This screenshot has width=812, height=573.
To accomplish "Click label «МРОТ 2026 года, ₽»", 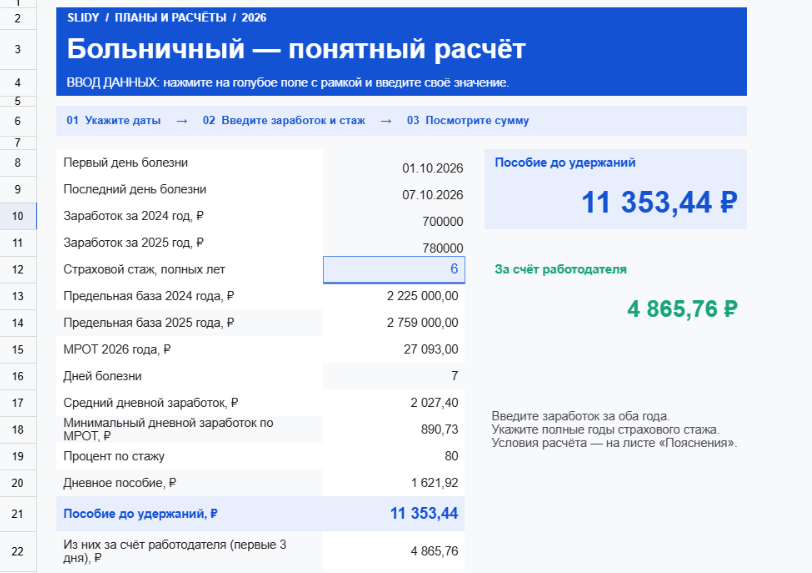I will (x=117, y=349).
